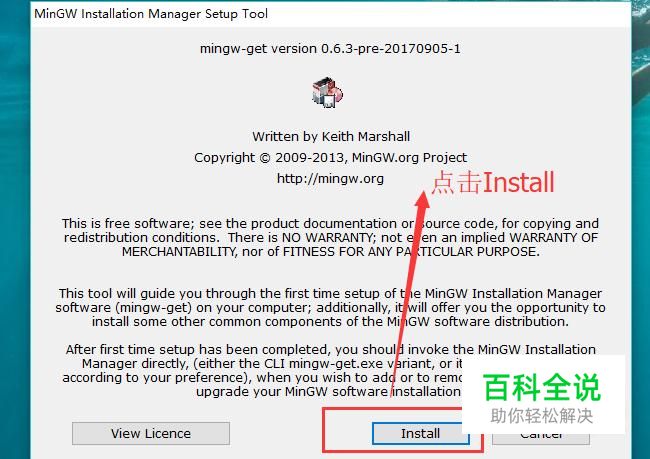Click the After first time setup sentence
The height and width of the screenshot is (459, 650).
[330, 371]
